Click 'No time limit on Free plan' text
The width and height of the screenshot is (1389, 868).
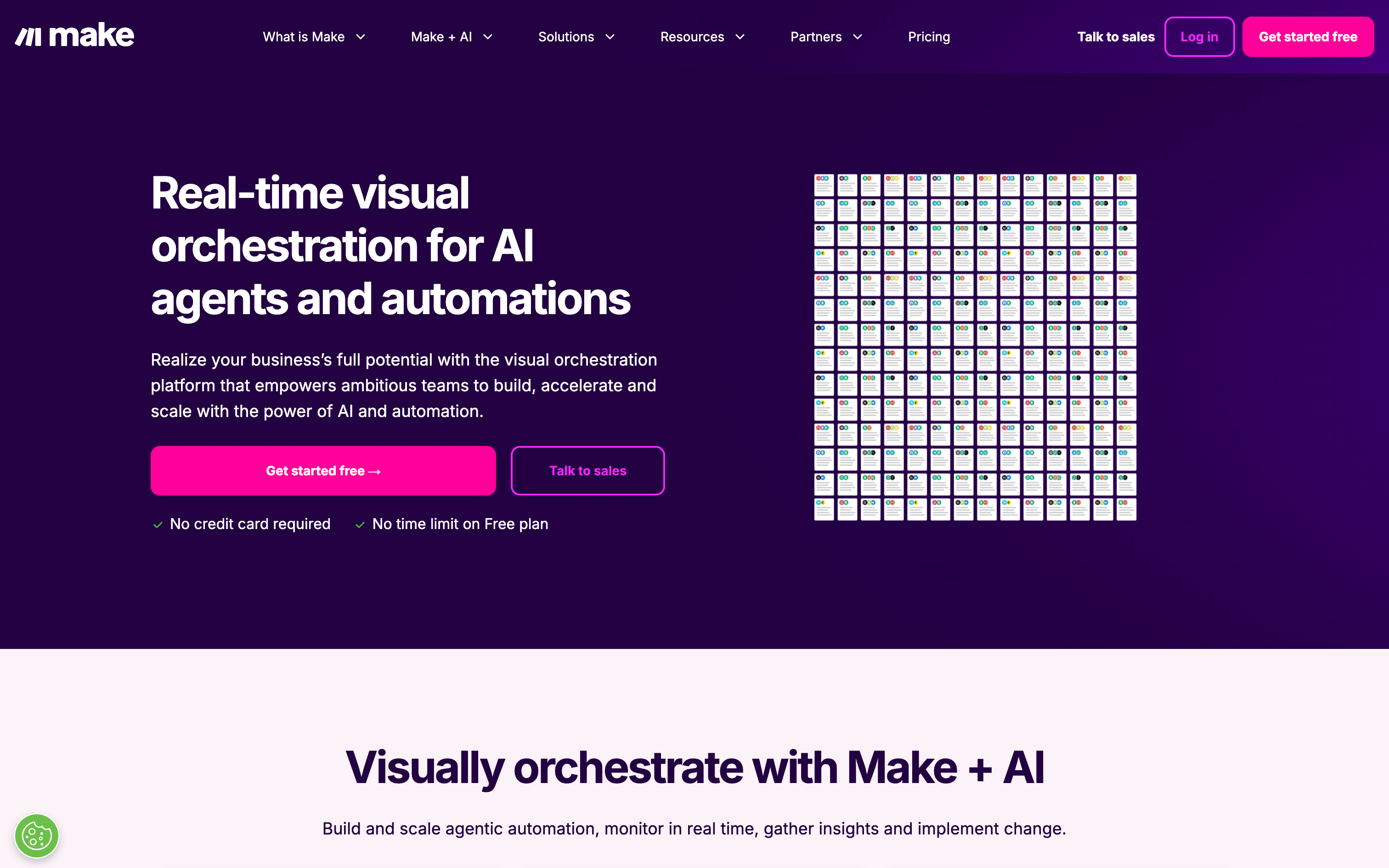pos(460,524)
